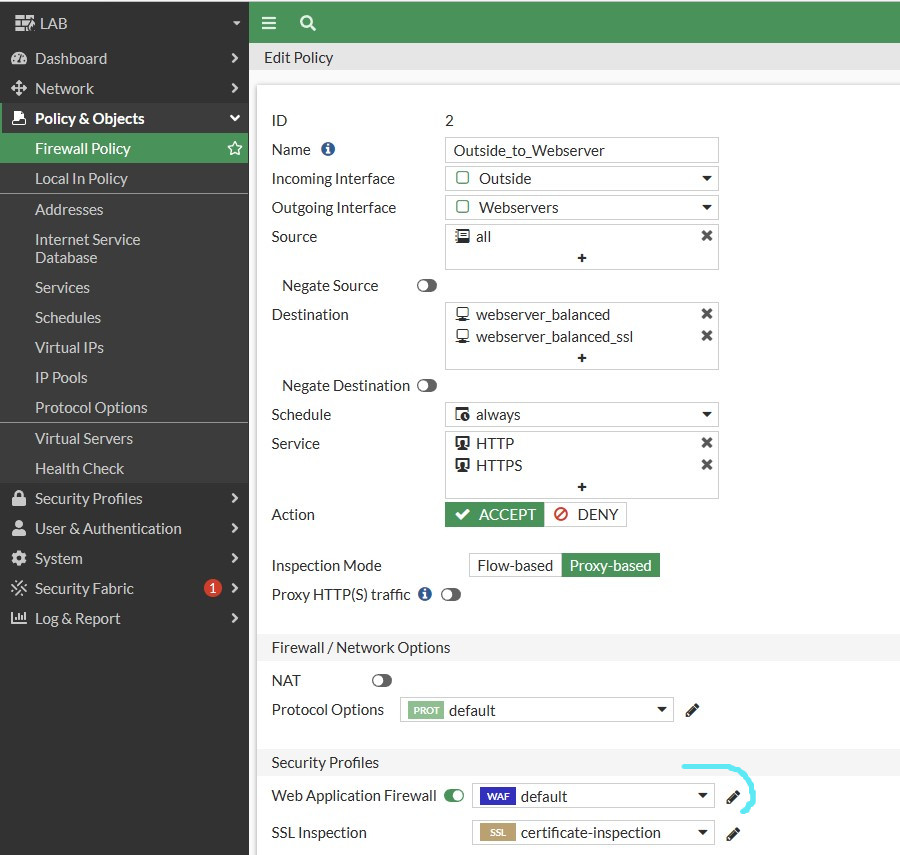The width and height of the screenshot is (900, 855).
Task: Open the Health Check page
Action: tap(124, 468)
